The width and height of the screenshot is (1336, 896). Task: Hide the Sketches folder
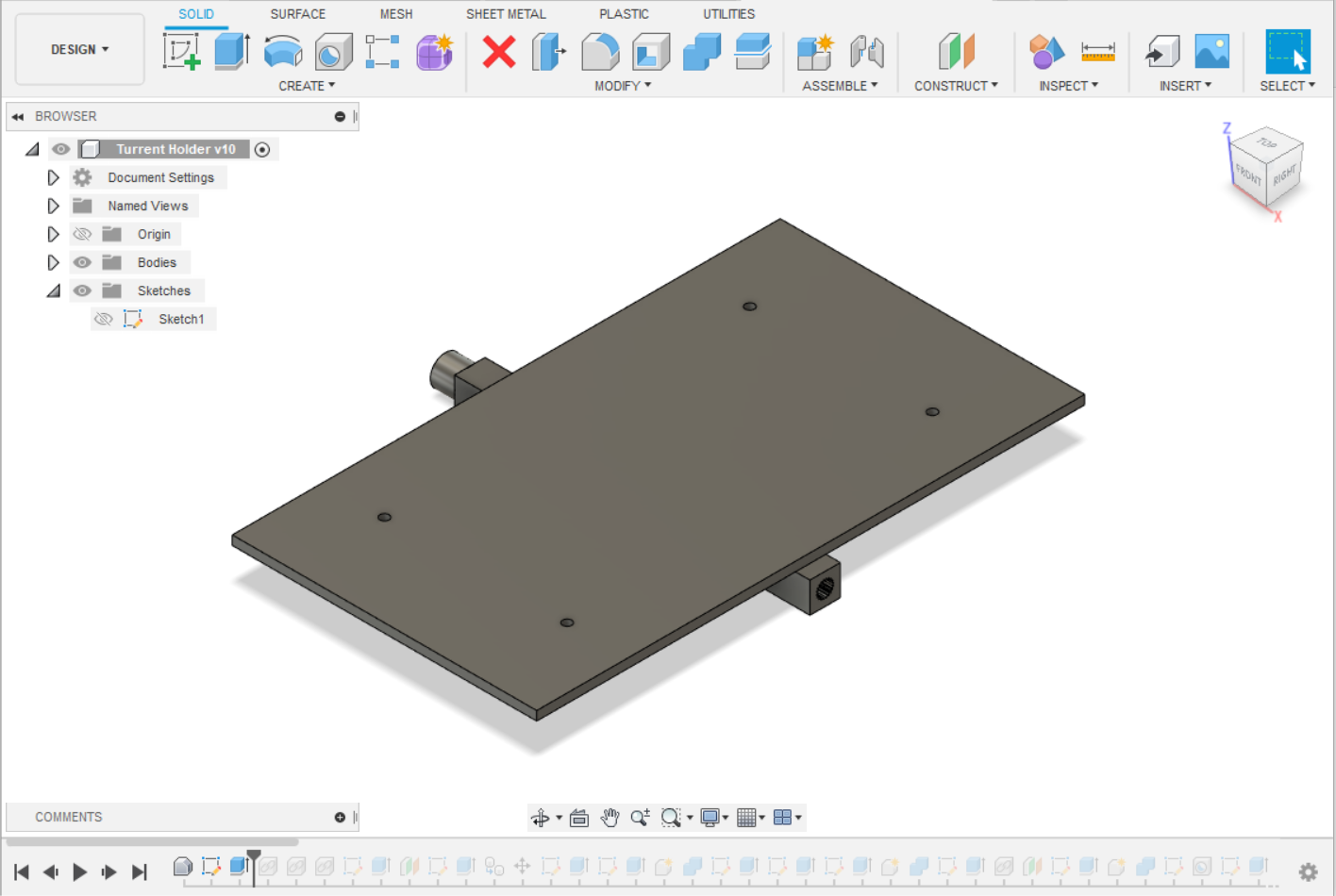[x=83, y=290]
